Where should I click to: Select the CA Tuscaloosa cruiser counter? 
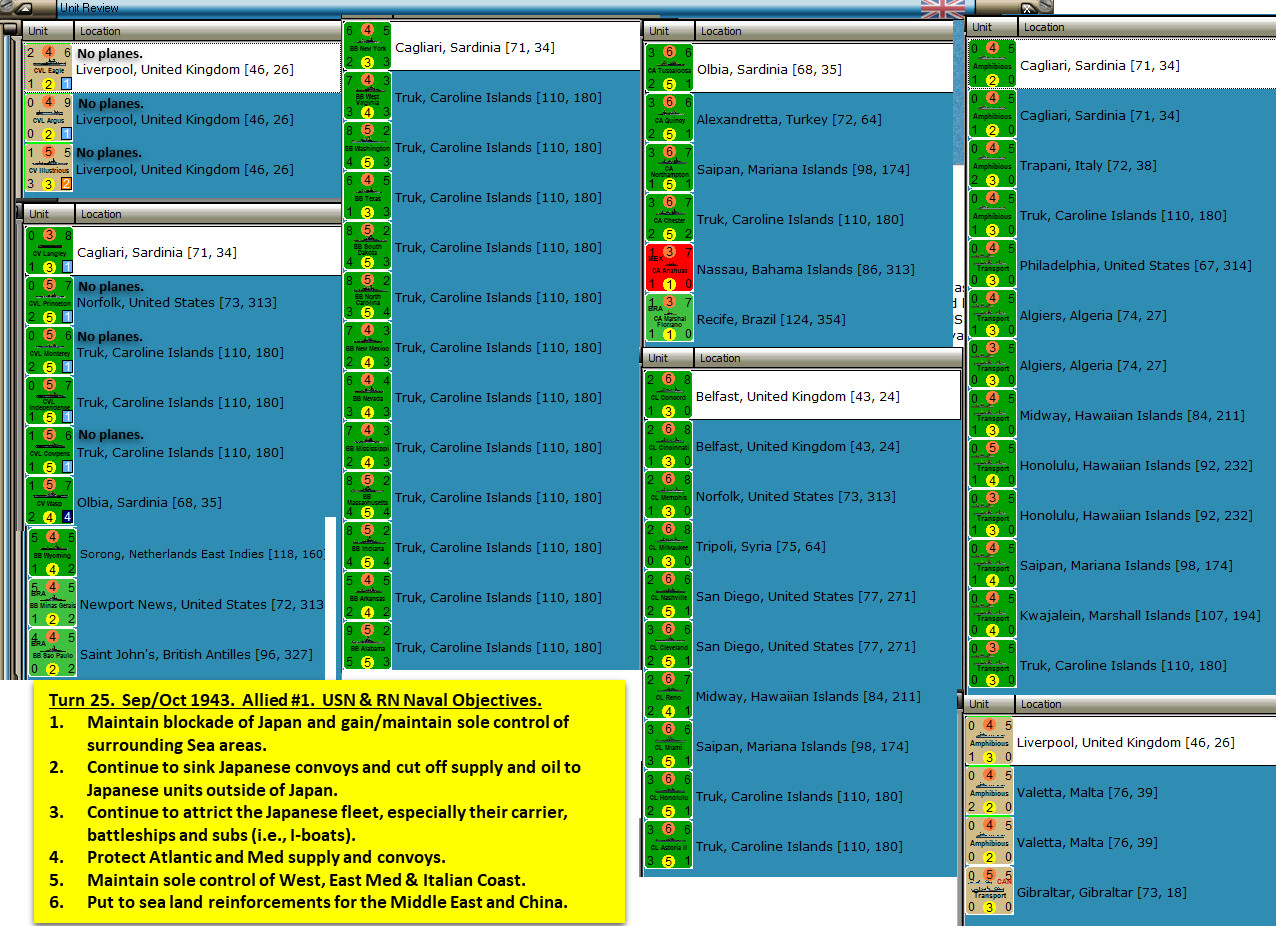(x=669, y=68)
